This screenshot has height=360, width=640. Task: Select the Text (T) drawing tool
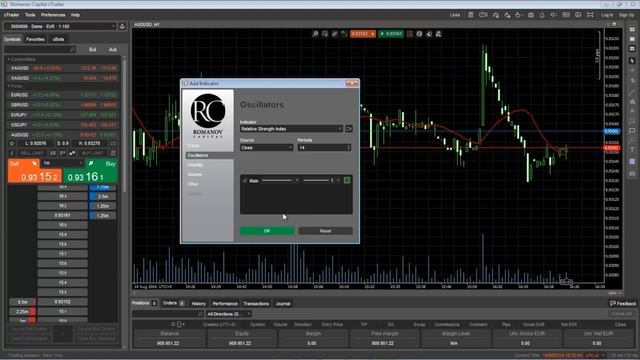632,150
